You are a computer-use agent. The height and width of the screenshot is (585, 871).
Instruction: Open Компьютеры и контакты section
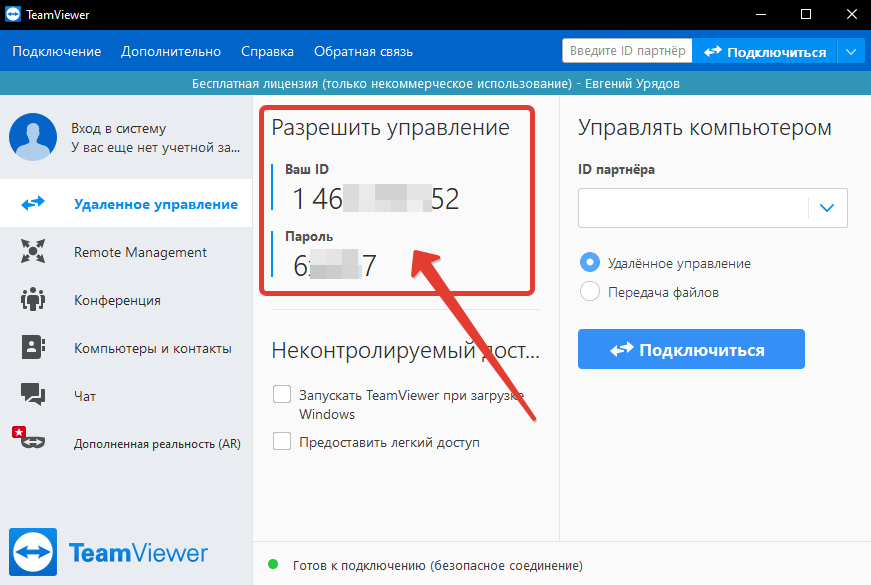pyautogui.click(x=126, y=348)
